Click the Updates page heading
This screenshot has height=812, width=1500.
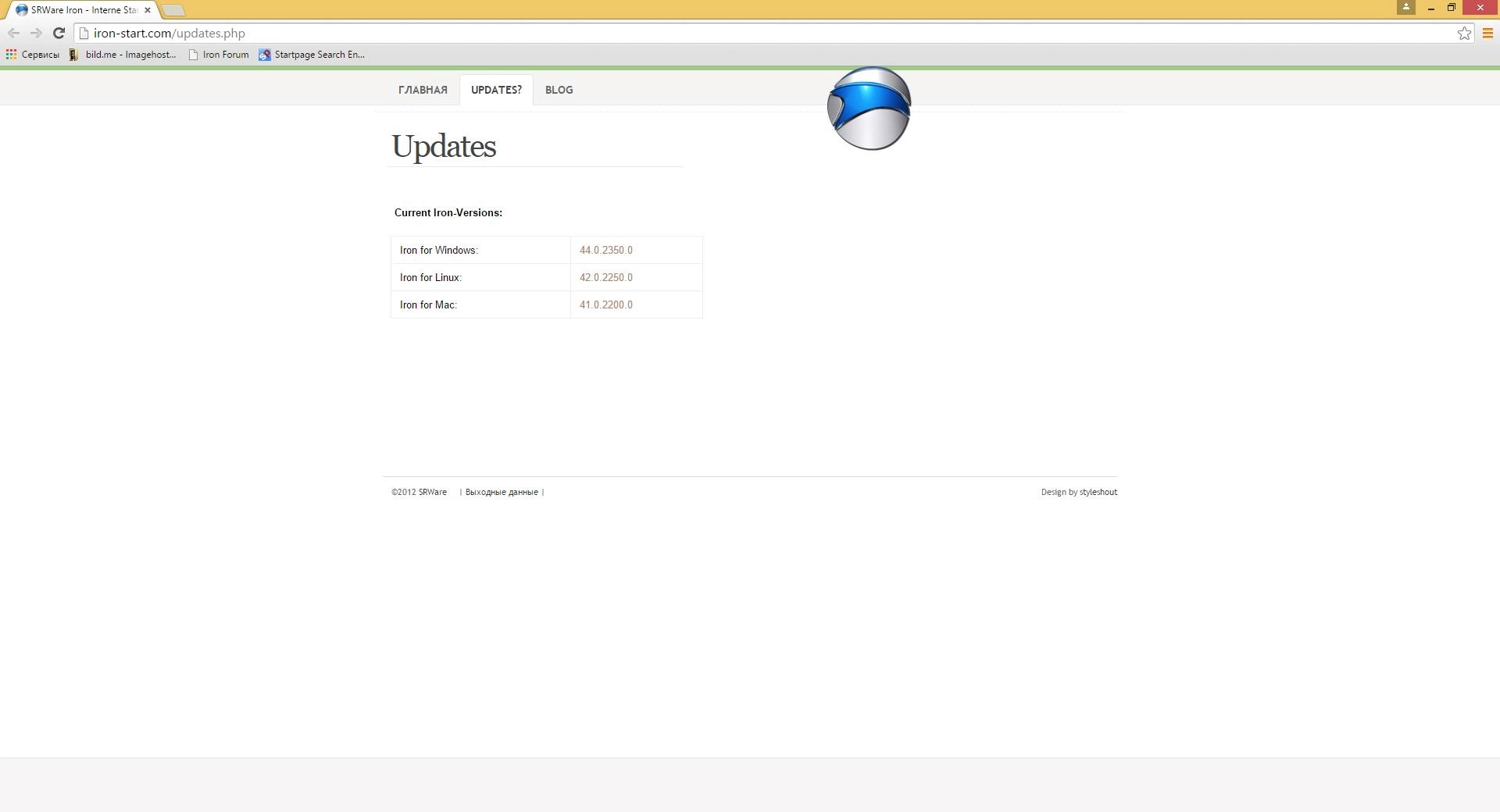tap(444, 146)
